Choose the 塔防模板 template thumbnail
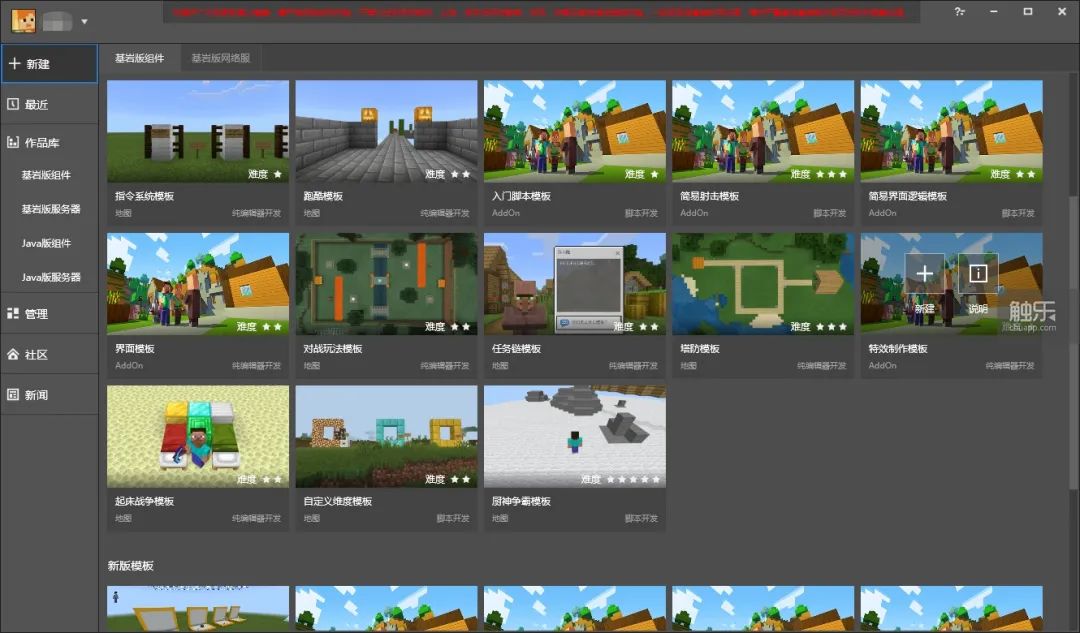 click(763, 284)
